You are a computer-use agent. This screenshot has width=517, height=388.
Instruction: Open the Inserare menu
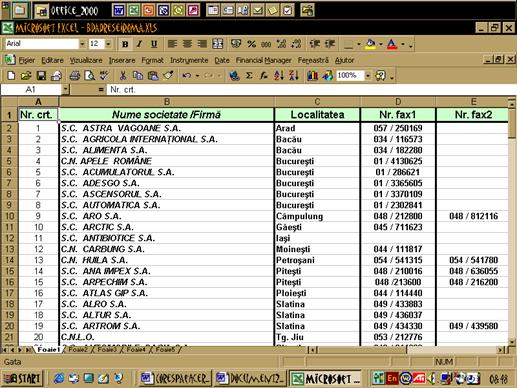pos(122,60)
